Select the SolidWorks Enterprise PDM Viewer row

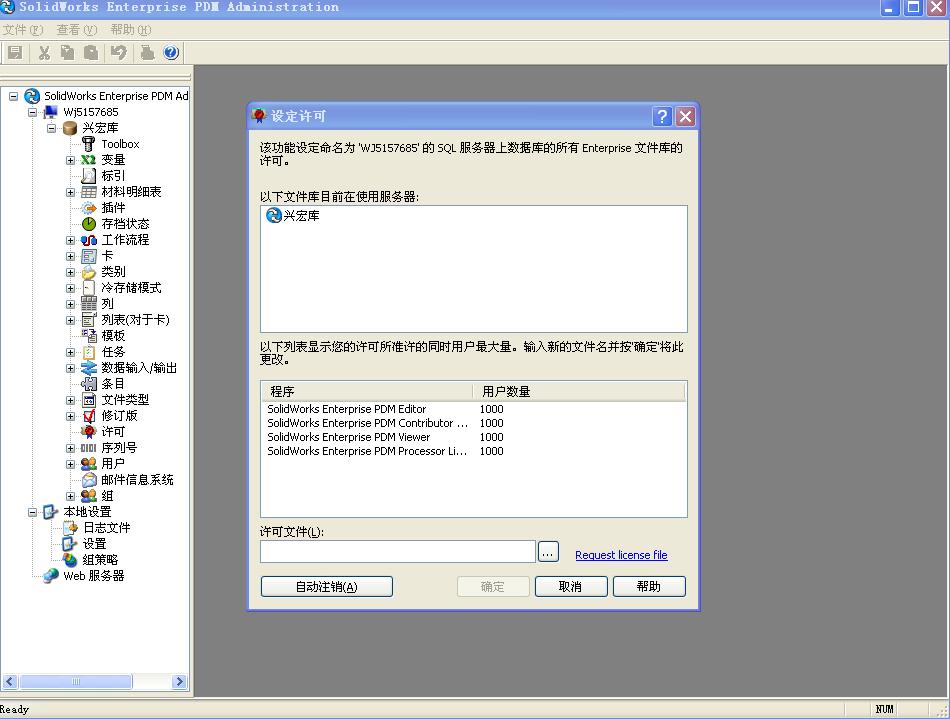[474, 437]
